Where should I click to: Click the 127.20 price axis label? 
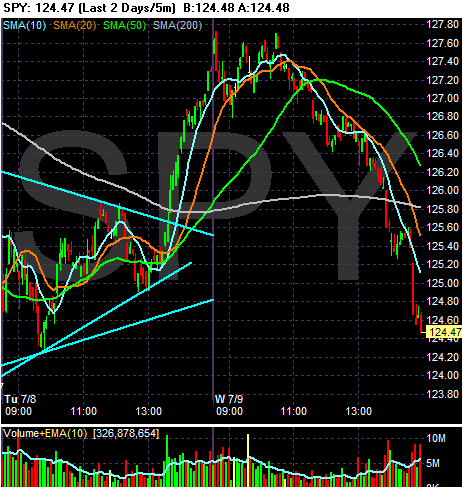click(442, 80)
